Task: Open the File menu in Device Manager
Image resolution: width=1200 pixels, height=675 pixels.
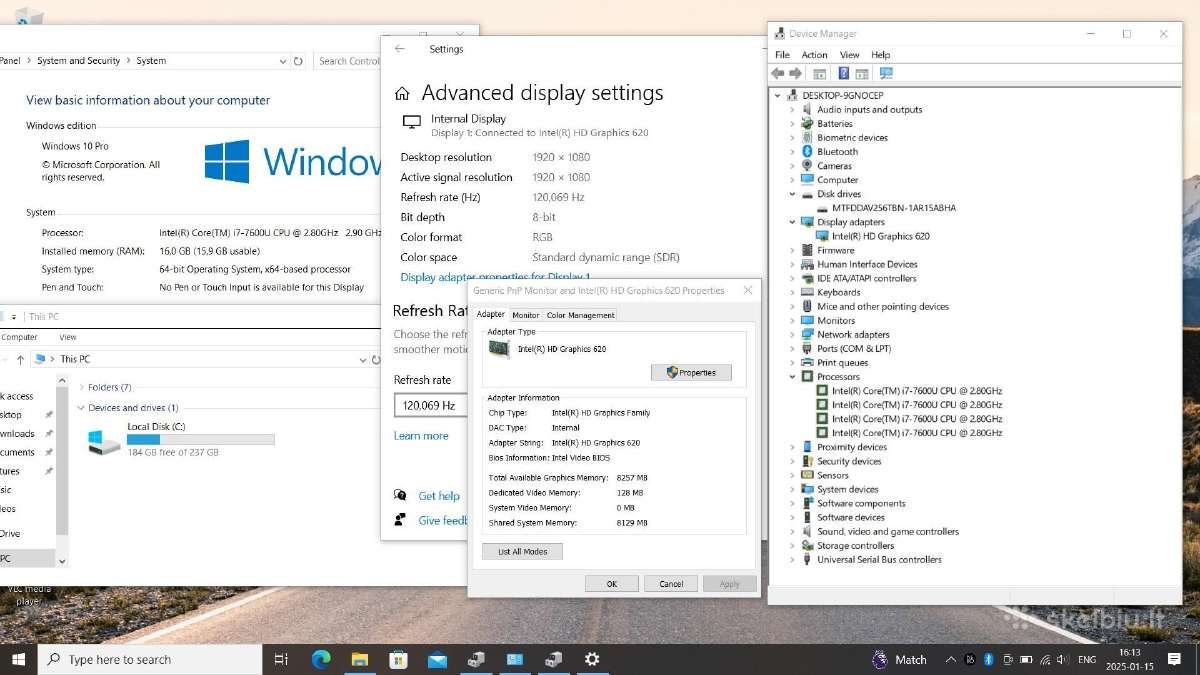Action: click(783, 55)
